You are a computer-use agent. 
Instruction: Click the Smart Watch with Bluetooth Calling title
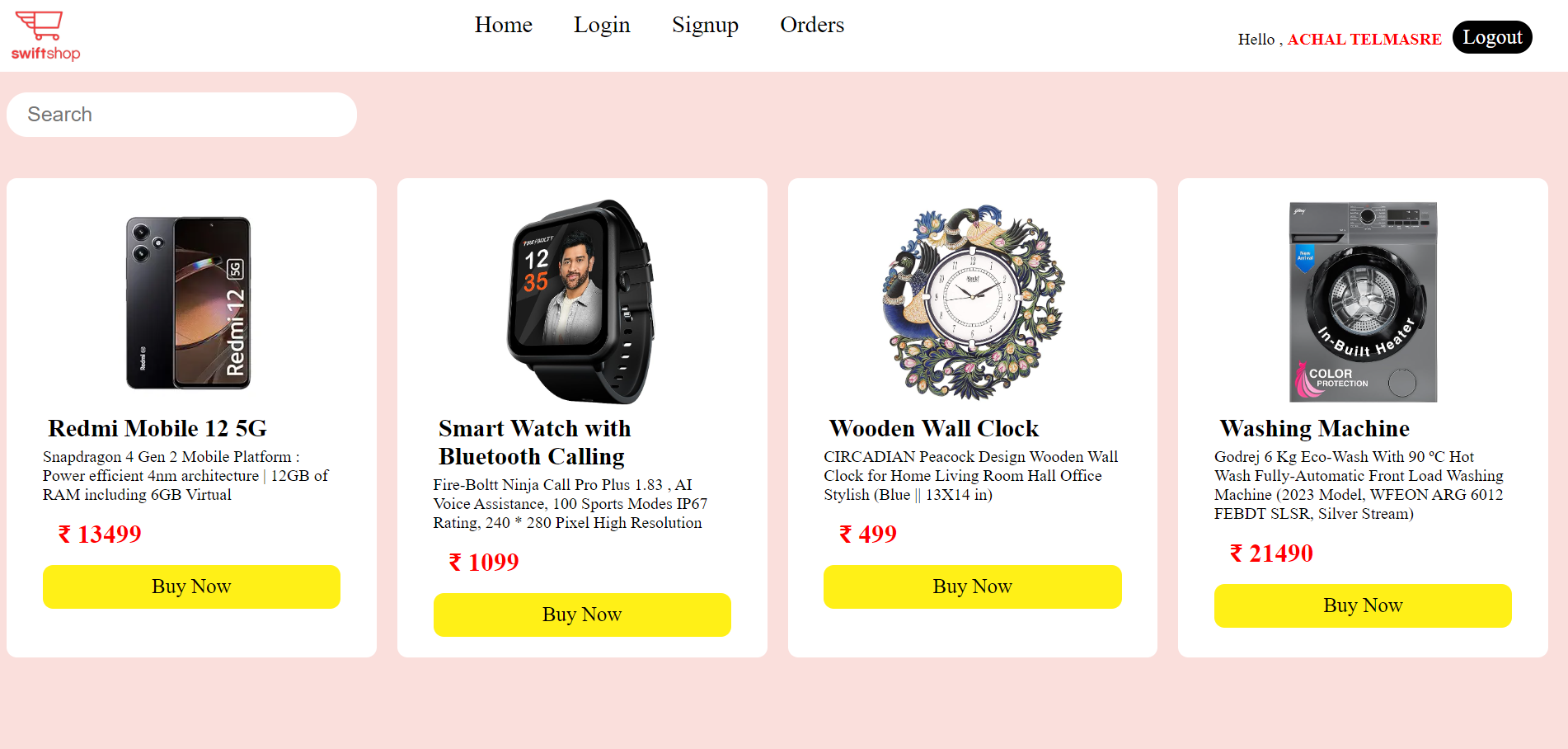(x=534, y=442)
